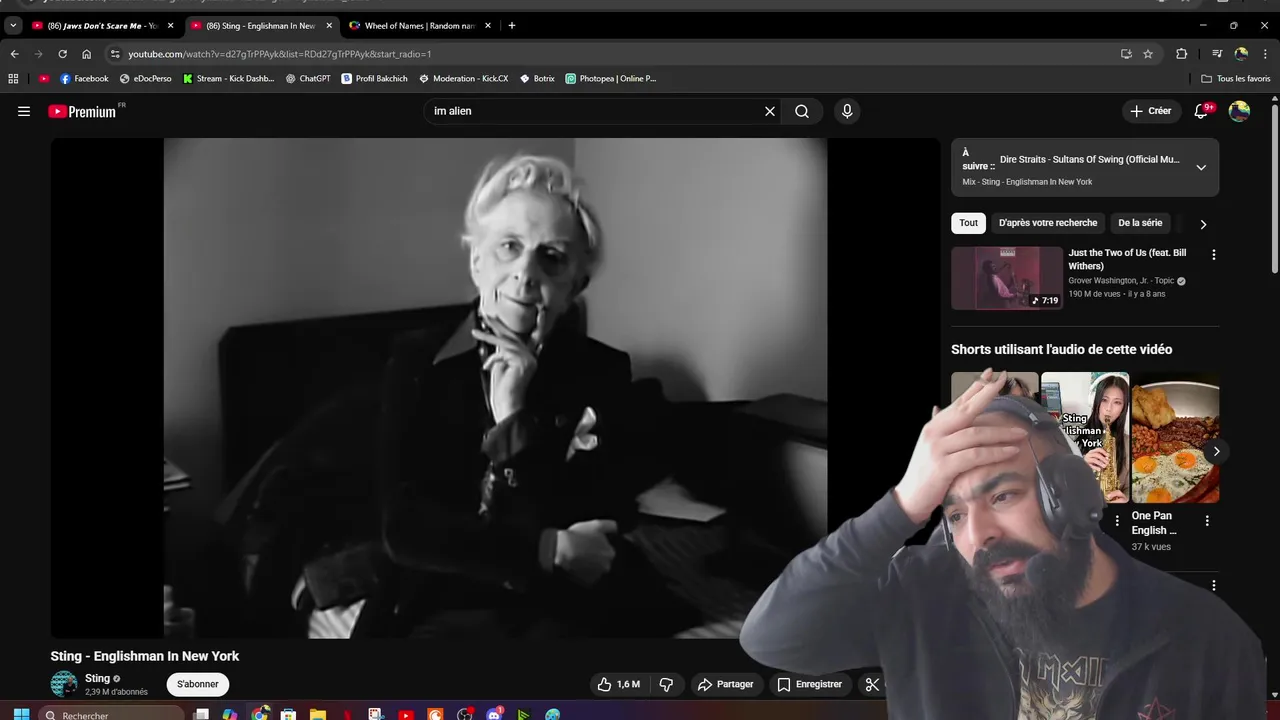The height and width of the screenshot is (720, 1280).
Task: Bookmark this page with the star
Action: coord(1148,54)
